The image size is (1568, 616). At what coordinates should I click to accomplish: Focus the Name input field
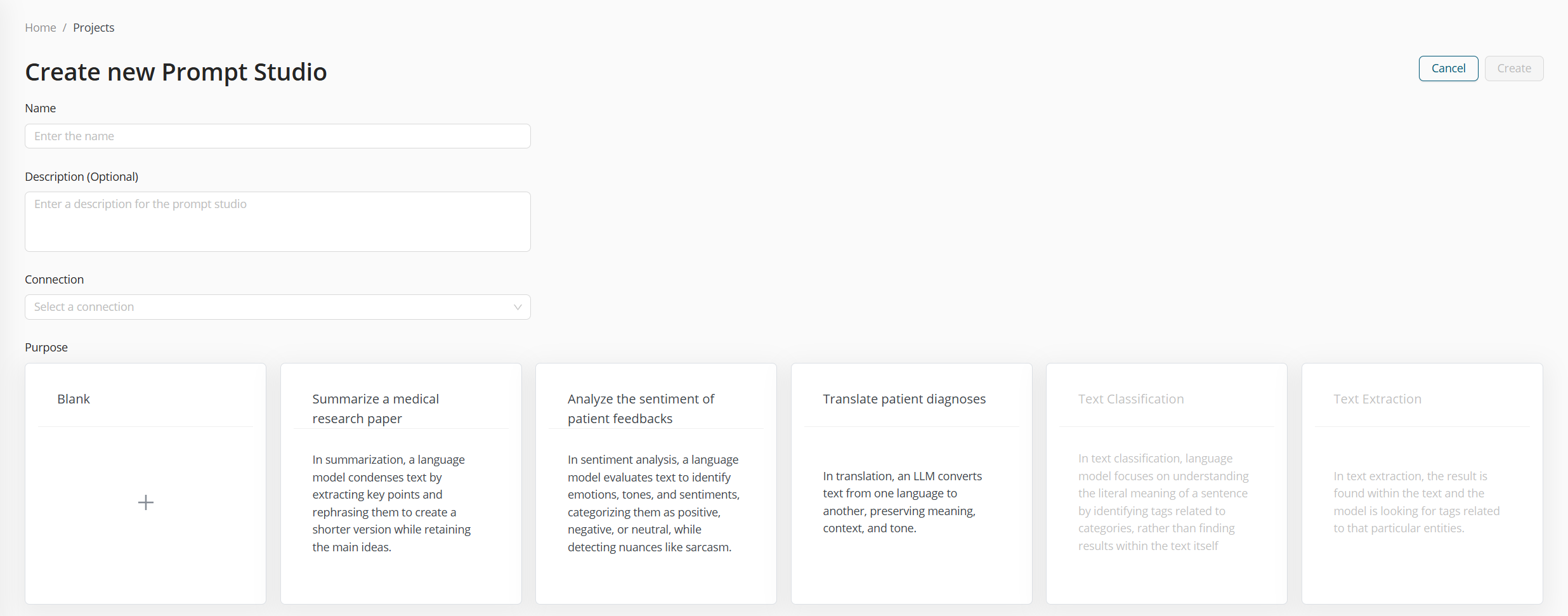[278, 136]
